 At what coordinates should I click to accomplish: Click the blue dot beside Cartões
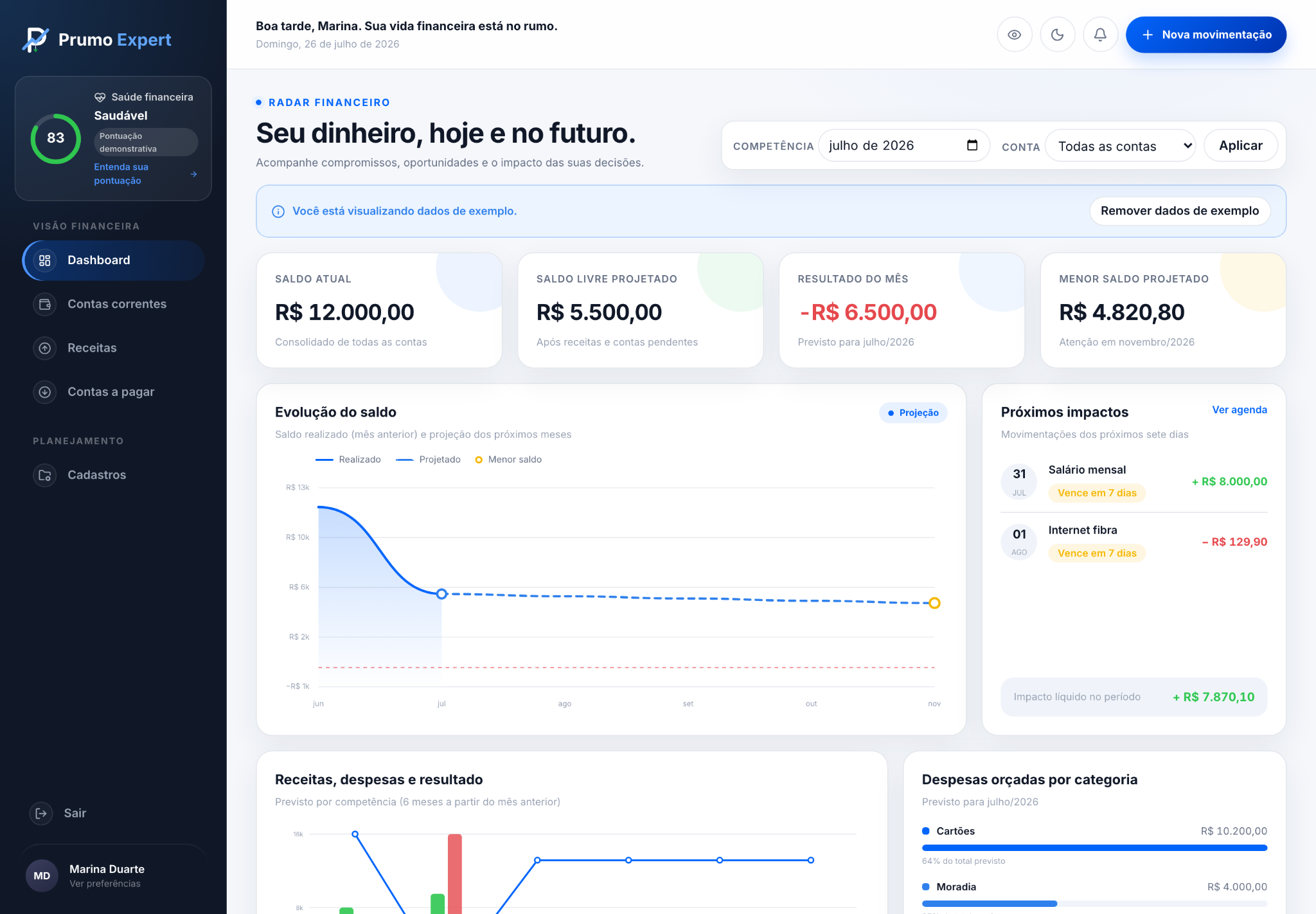click(926, 831)
